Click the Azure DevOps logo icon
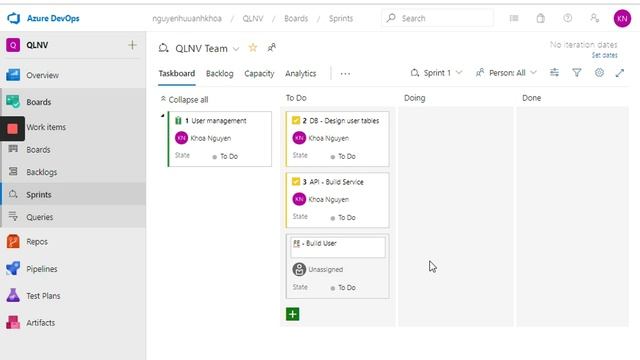 pyautogui.click(x=13, y=18)
